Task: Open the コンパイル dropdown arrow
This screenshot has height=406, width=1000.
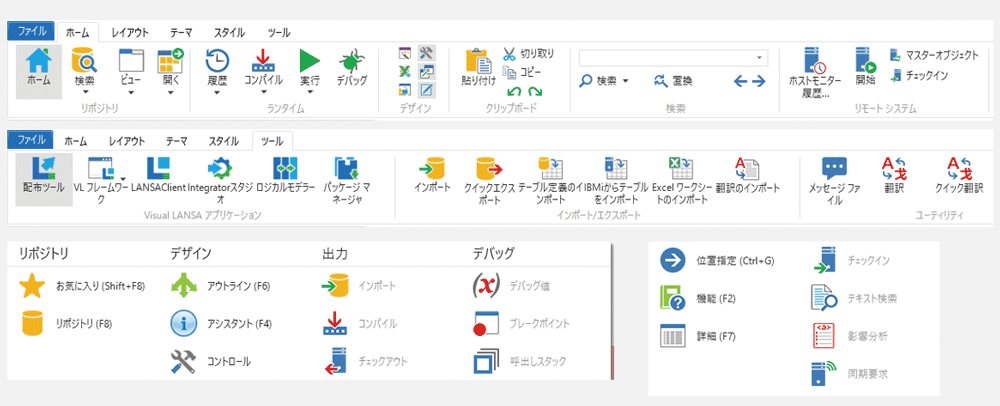Action: [x=263, y=93]
